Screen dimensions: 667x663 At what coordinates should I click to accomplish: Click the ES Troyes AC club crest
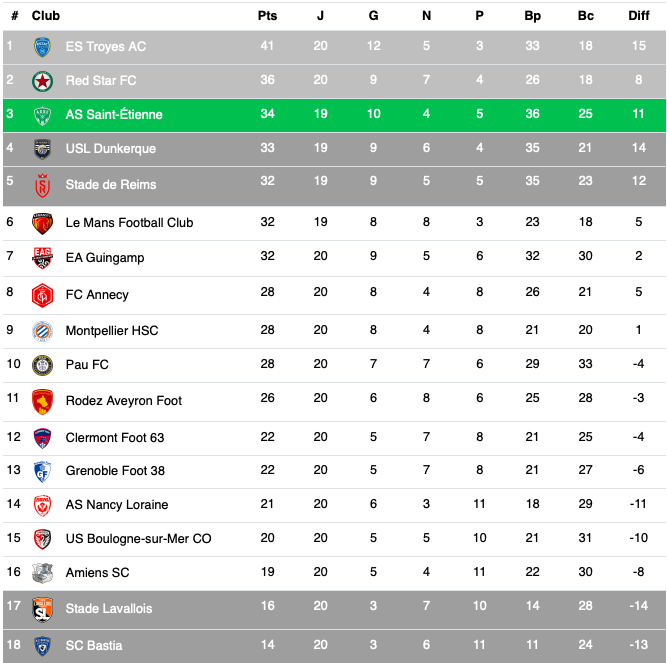[42, 46]
